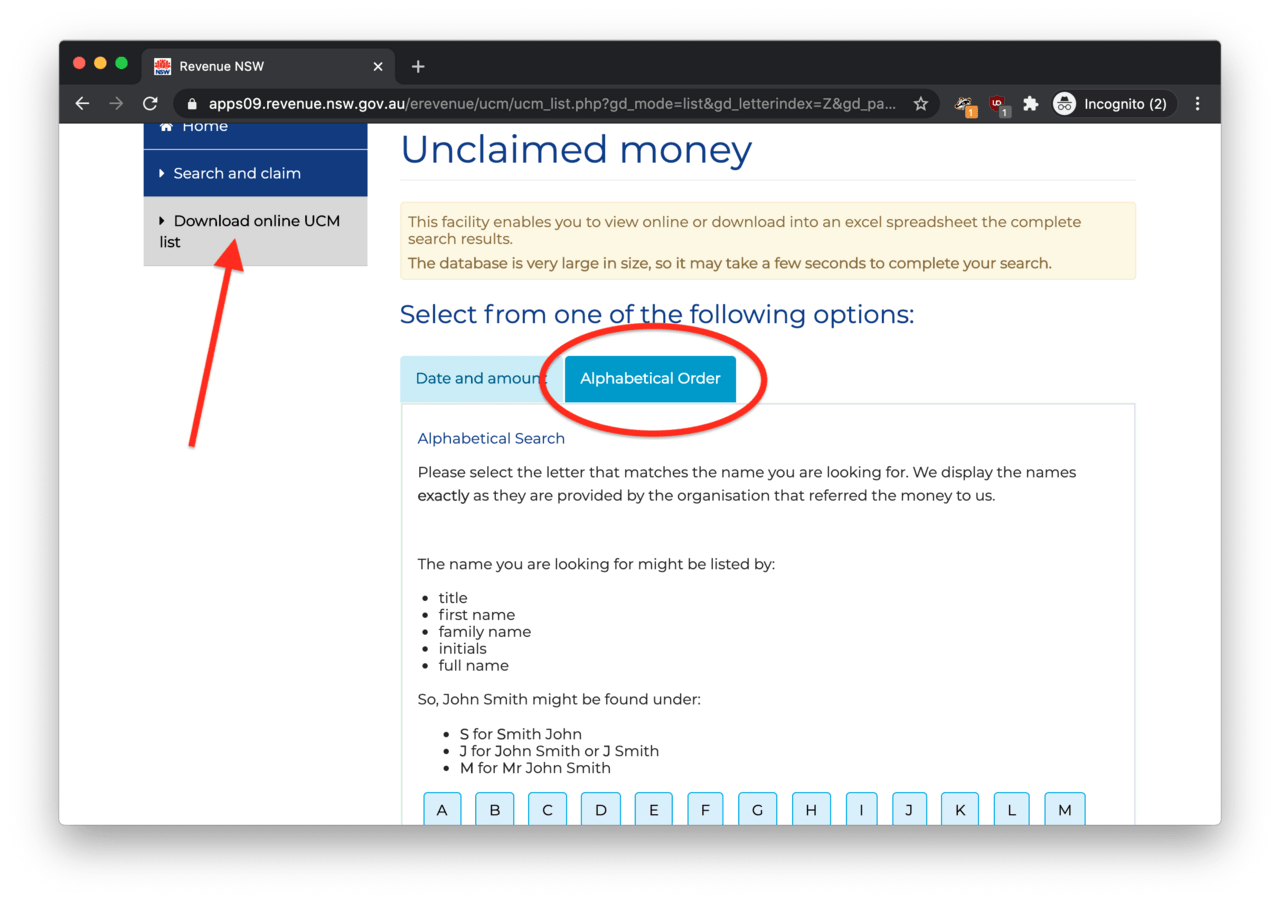
Task: Click the Alphabetical Search subheading
Action: click(x=491, y=438)
